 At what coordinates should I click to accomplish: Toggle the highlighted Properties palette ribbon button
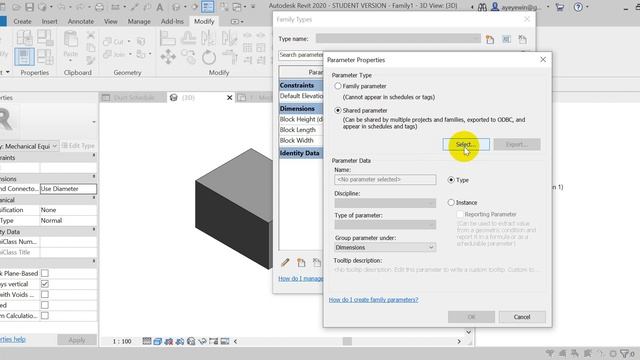pyautogui.click(x=24, y=56)
